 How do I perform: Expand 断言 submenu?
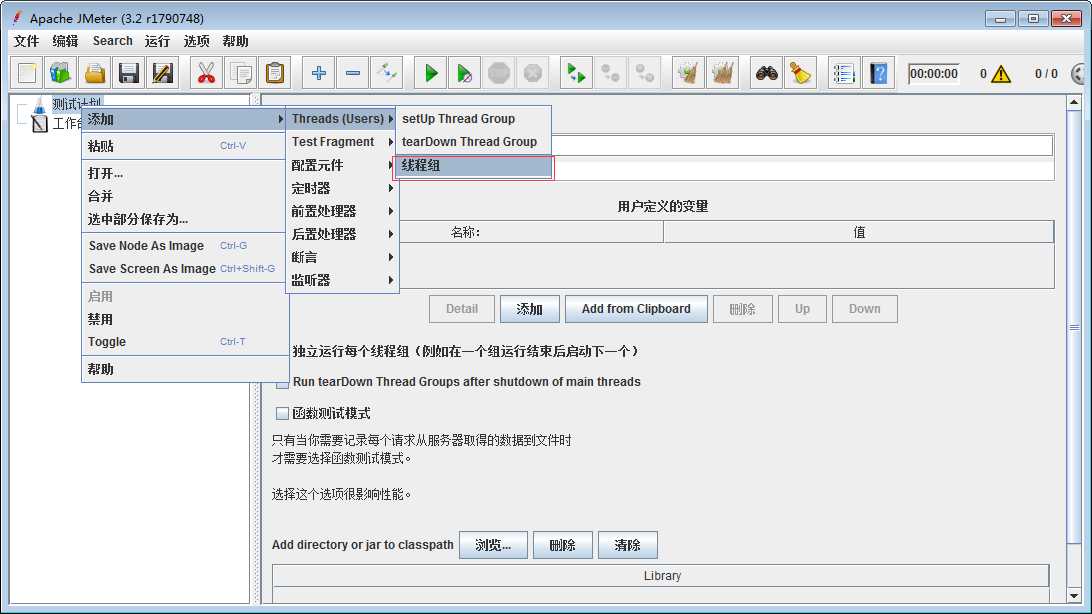point(341,257)
